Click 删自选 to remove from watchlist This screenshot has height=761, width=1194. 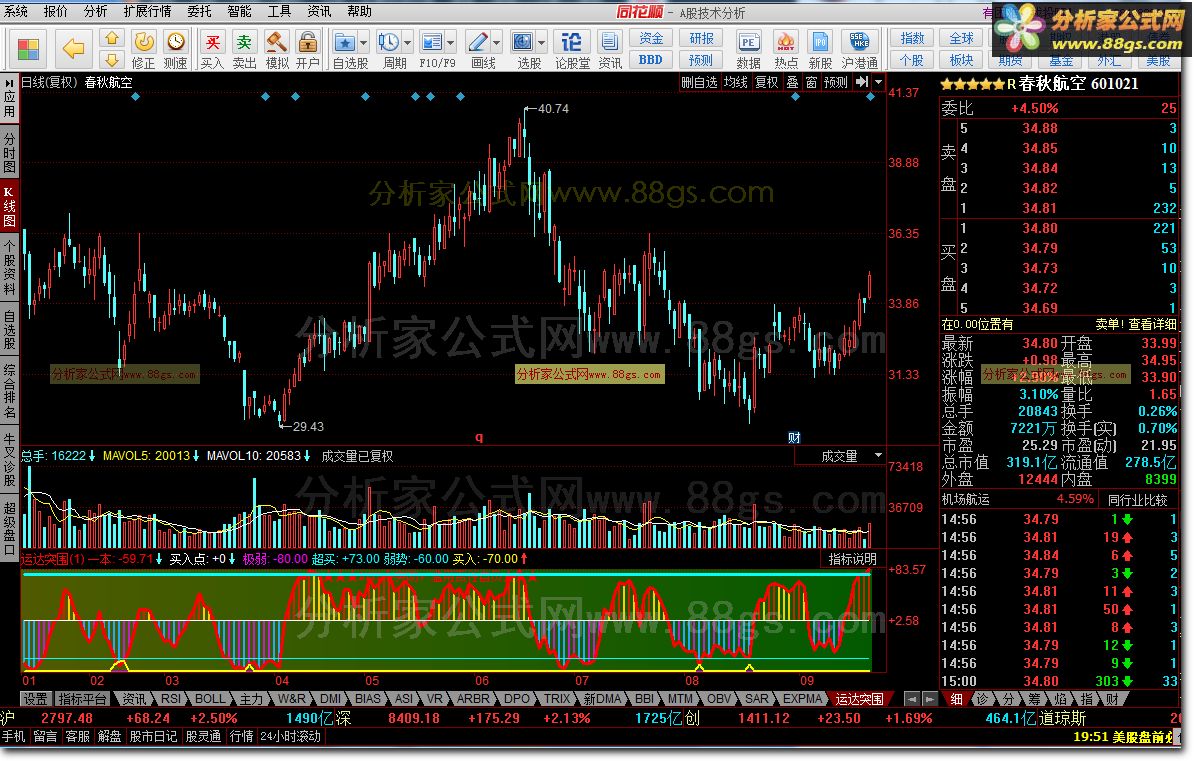(699, 82)
